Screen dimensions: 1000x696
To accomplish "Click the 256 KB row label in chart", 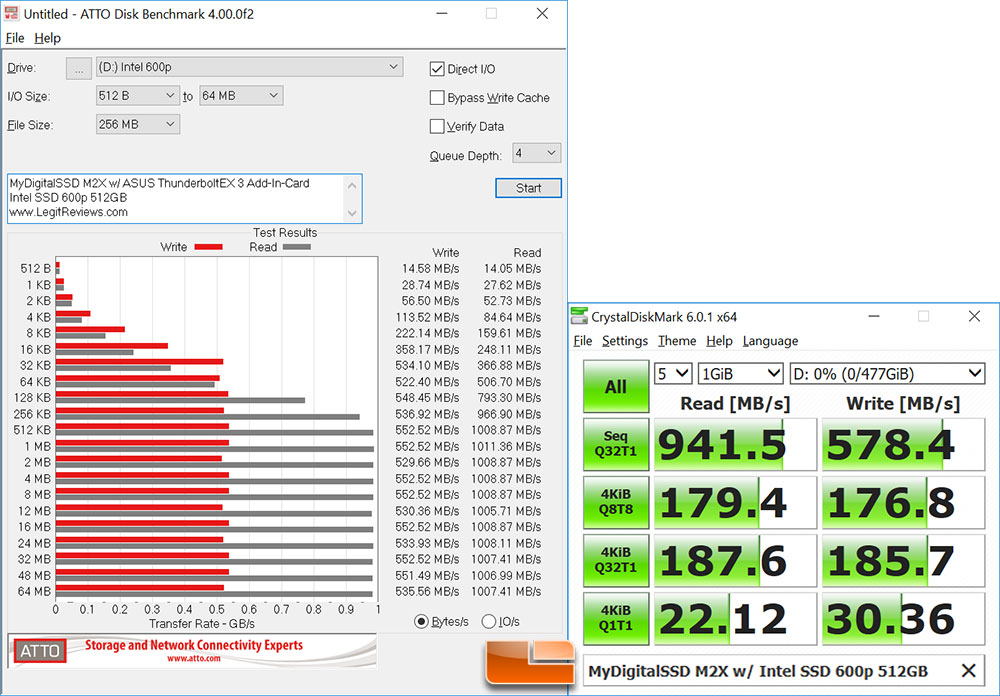I will coord(32,414).
